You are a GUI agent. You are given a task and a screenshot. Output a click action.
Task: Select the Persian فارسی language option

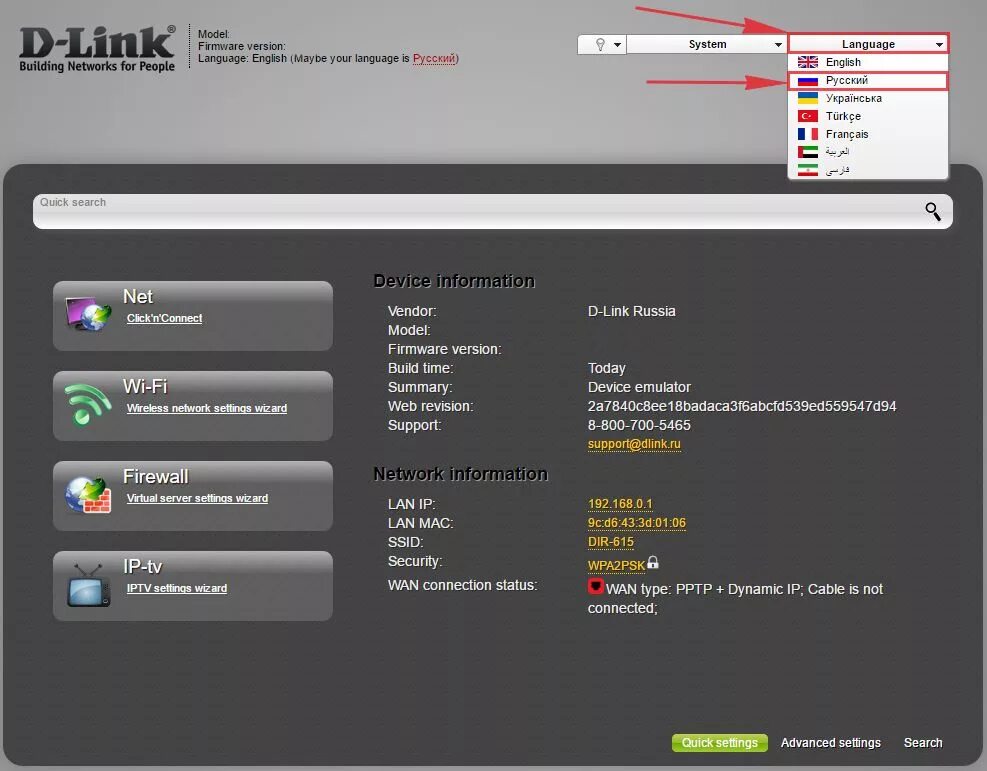click(x=868, y=170)
